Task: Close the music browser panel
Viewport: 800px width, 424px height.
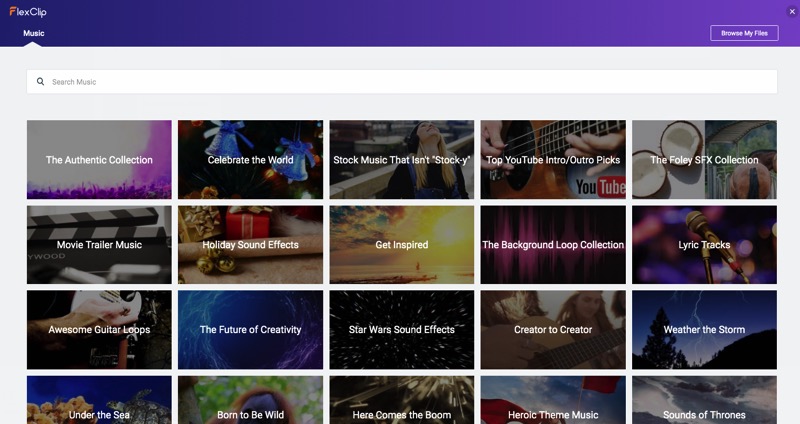Action: [x=792, y=11]
